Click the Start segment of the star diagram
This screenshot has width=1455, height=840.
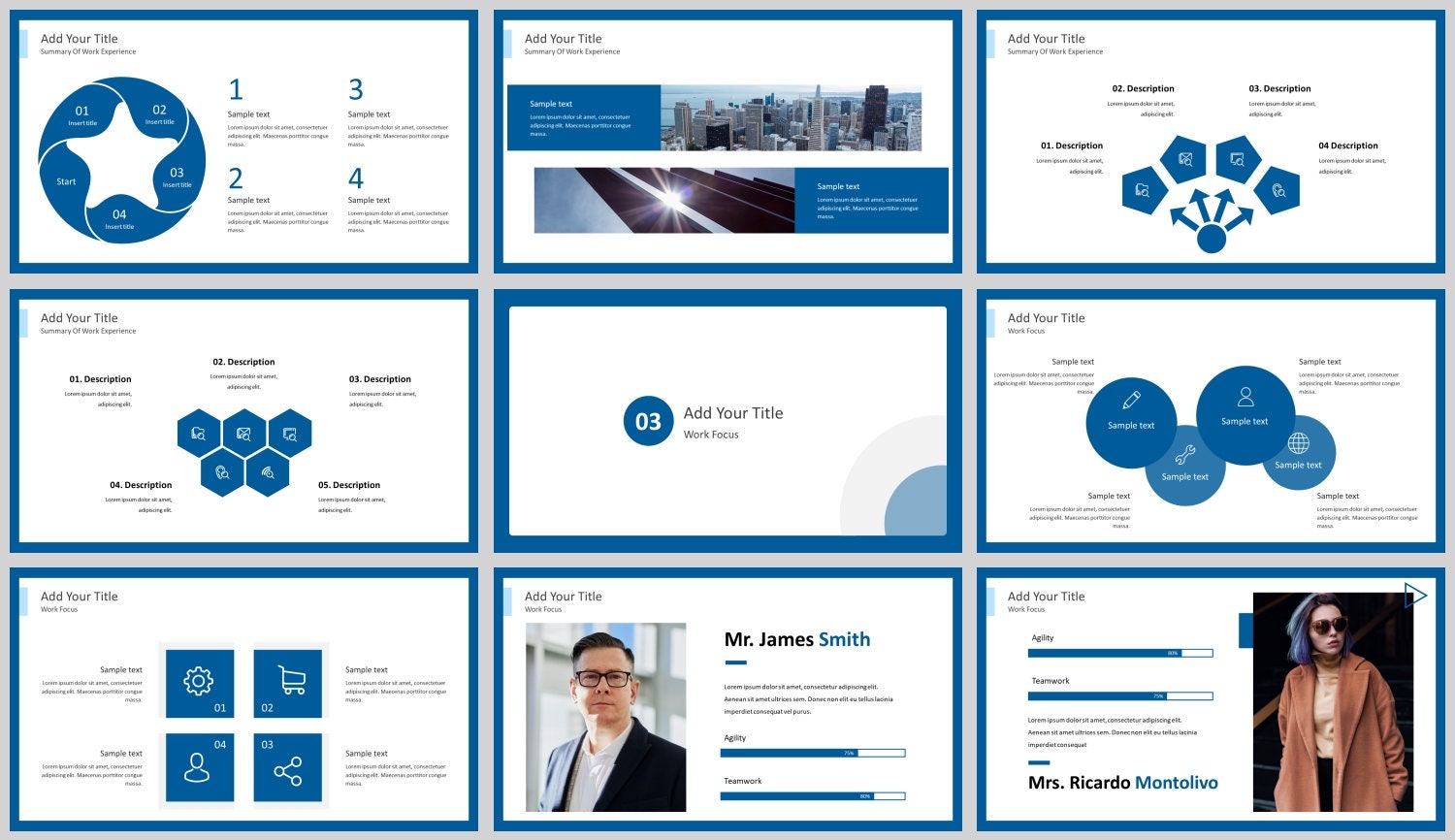pyautogui.click(x=66, y=180)
